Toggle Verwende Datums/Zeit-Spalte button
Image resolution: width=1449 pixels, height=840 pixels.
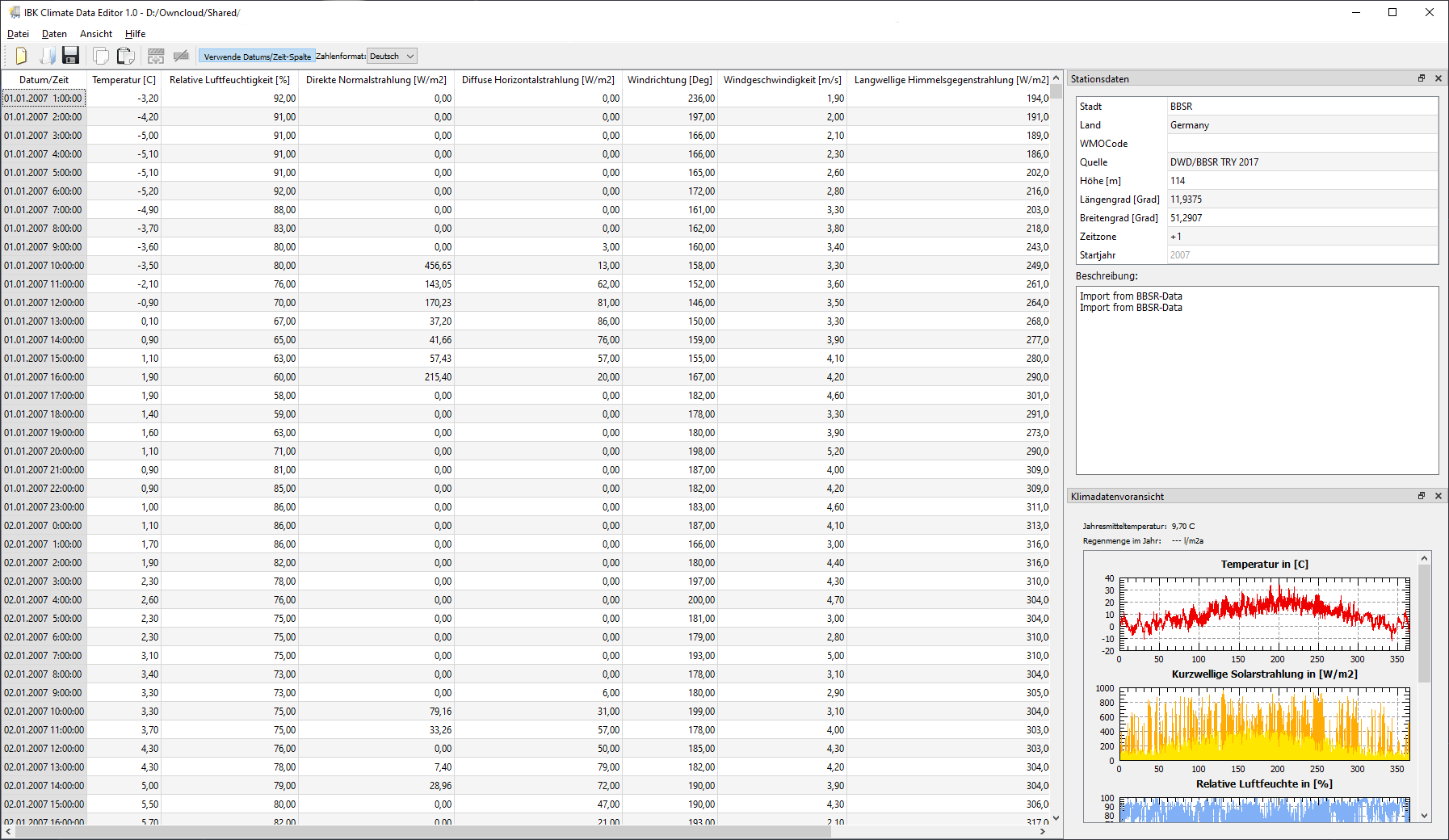click(x=257, y=57)
